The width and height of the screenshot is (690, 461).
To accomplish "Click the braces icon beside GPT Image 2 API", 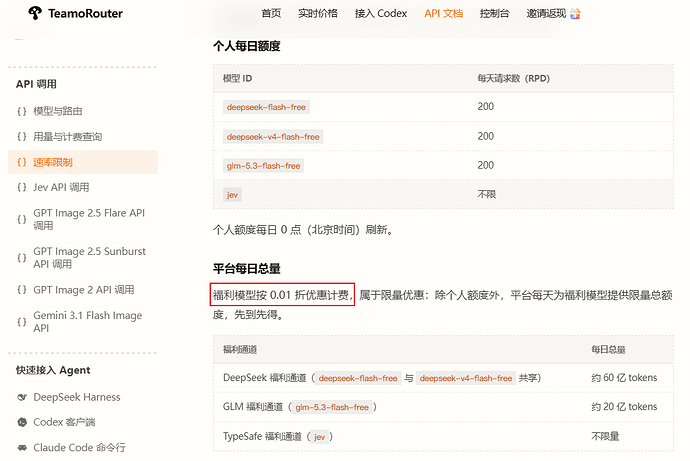I will (22, 290).
